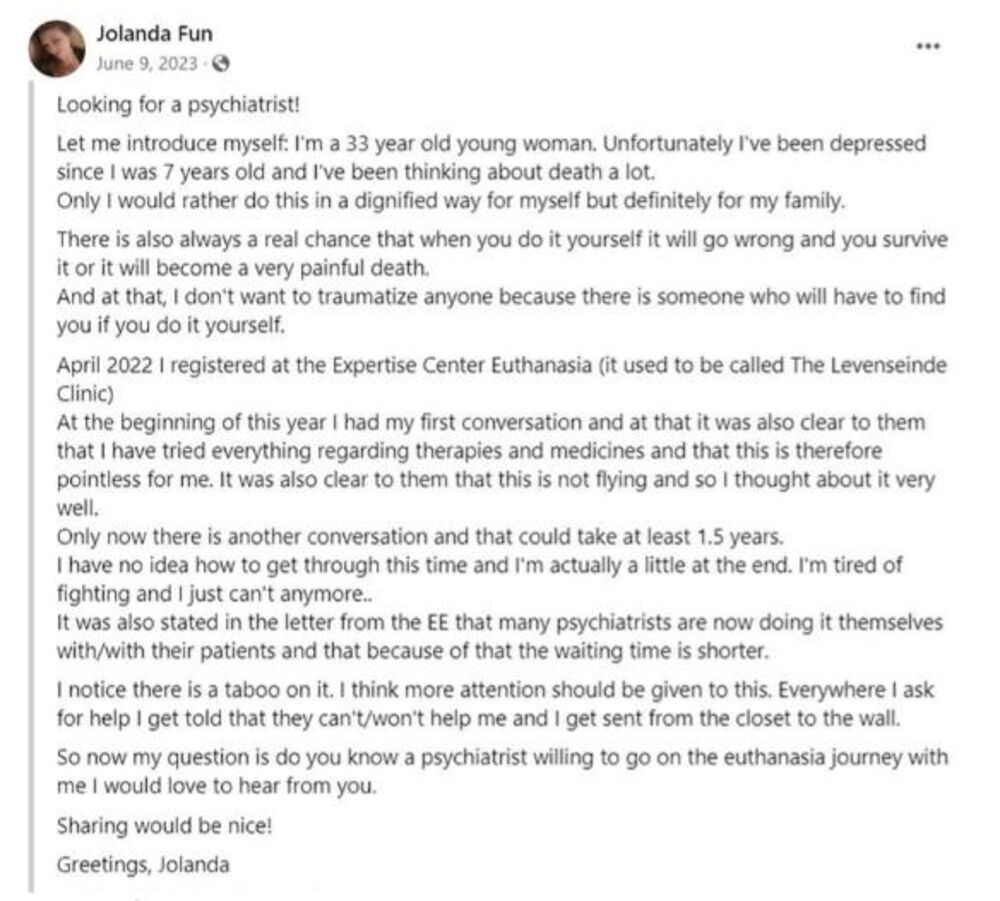The image size is (1000, 901).
Task: Click the text 'Clinic)' on its own line
Action: click(81, 393)
